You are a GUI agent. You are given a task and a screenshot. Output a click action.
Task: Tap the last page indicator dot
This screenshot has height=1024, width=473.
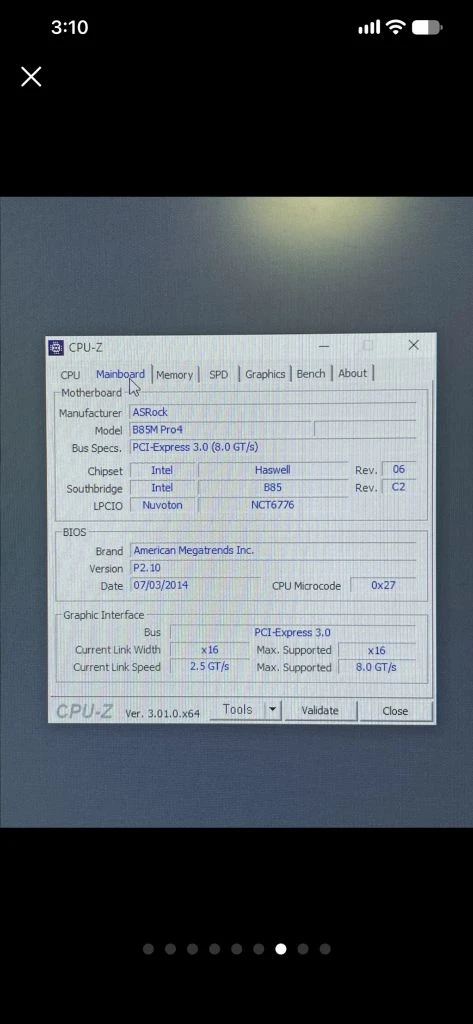coord(325,949)
